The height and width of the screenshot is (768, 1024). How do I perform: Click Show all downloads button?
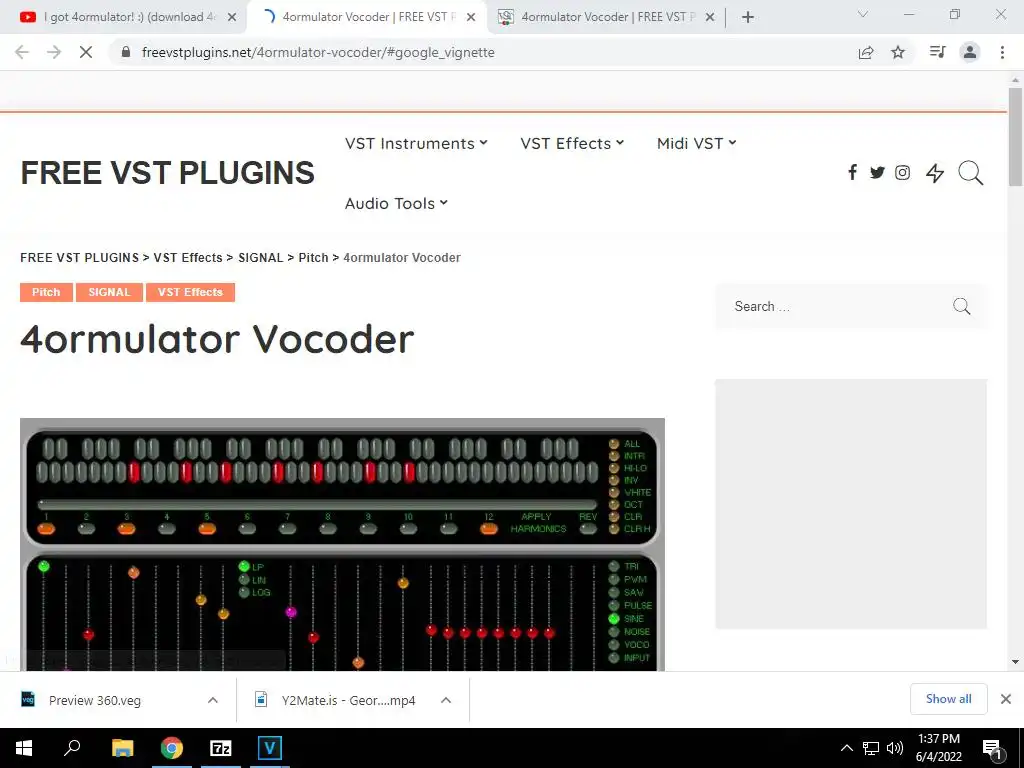pyautogui.click(x=948, y=699)
